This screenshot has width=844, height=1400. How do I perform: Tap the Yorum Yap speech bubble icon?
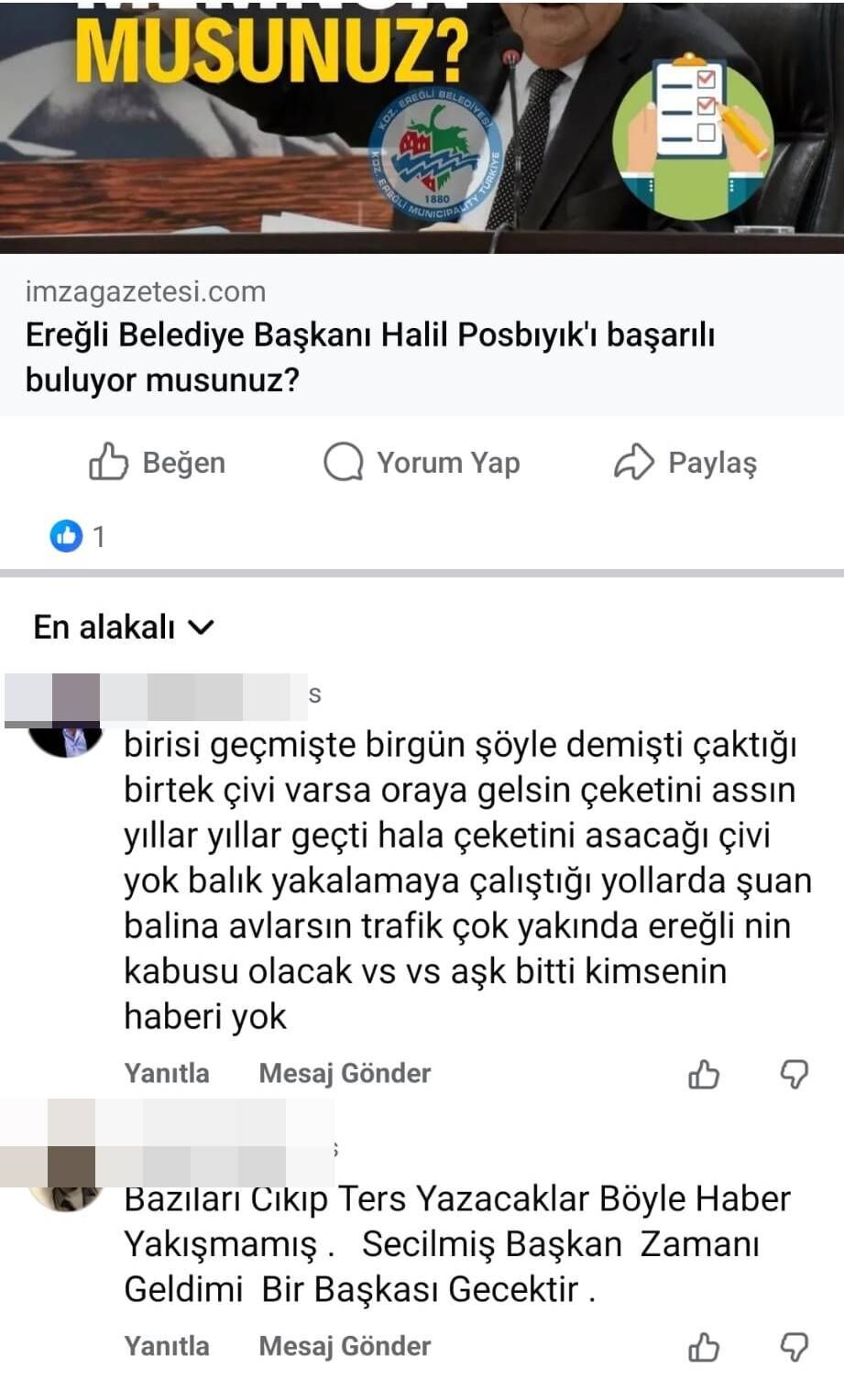[x=344, y=462]
